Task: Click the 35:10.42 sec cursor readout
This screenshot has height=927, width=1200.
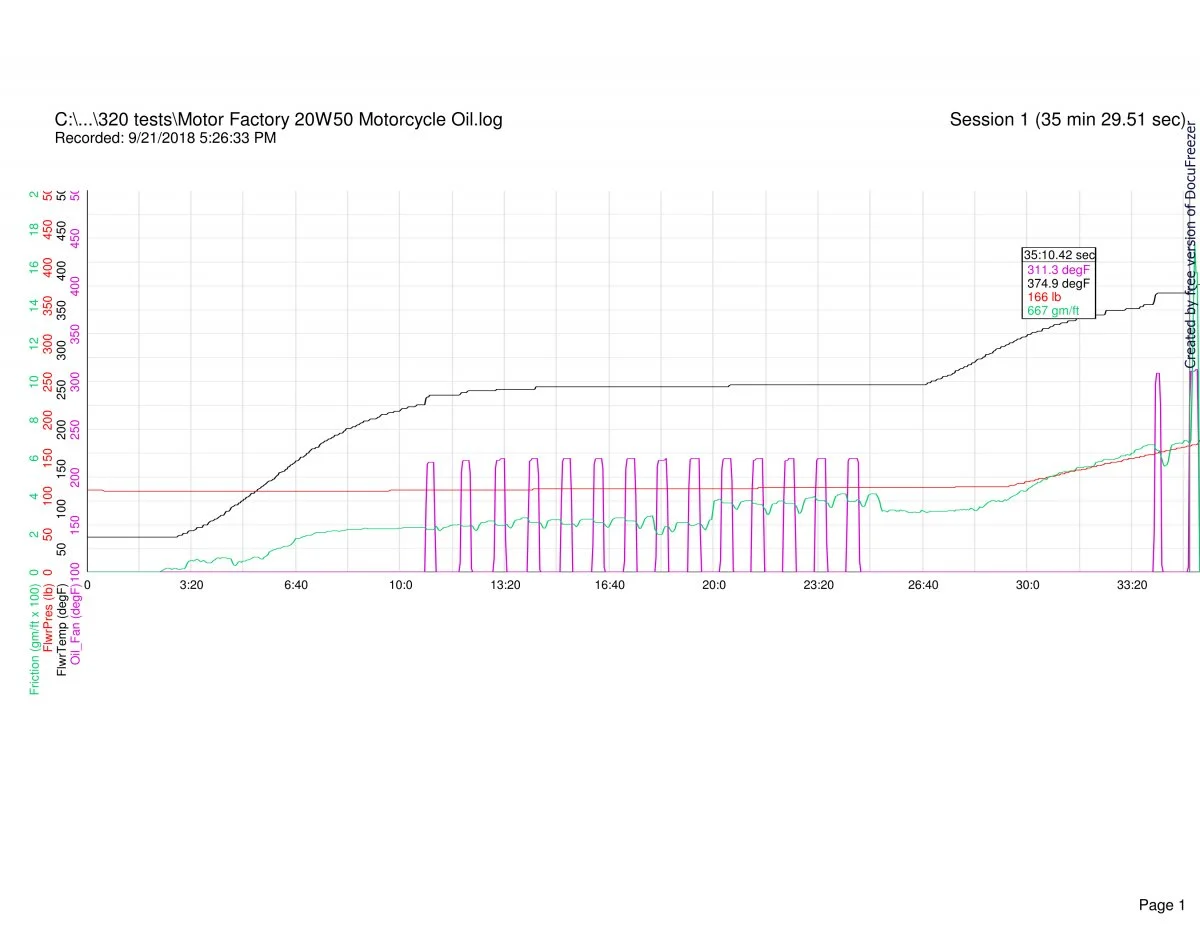Action: tap(1059, 255)
